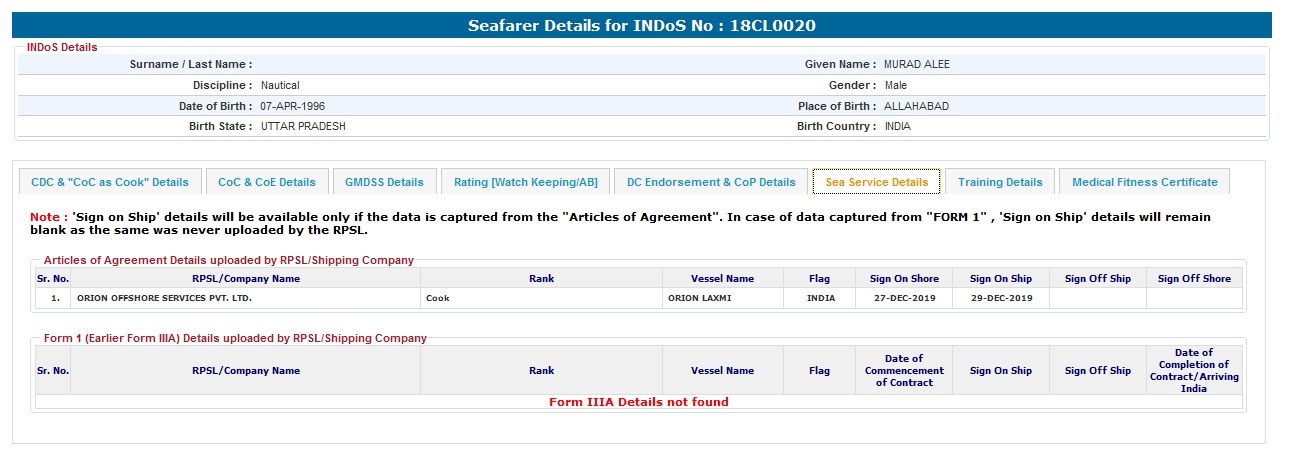Viewport: 1302px width, 449px height.
Task: Click the Seafarer Details title bar
Action: (x=642, y=25)
